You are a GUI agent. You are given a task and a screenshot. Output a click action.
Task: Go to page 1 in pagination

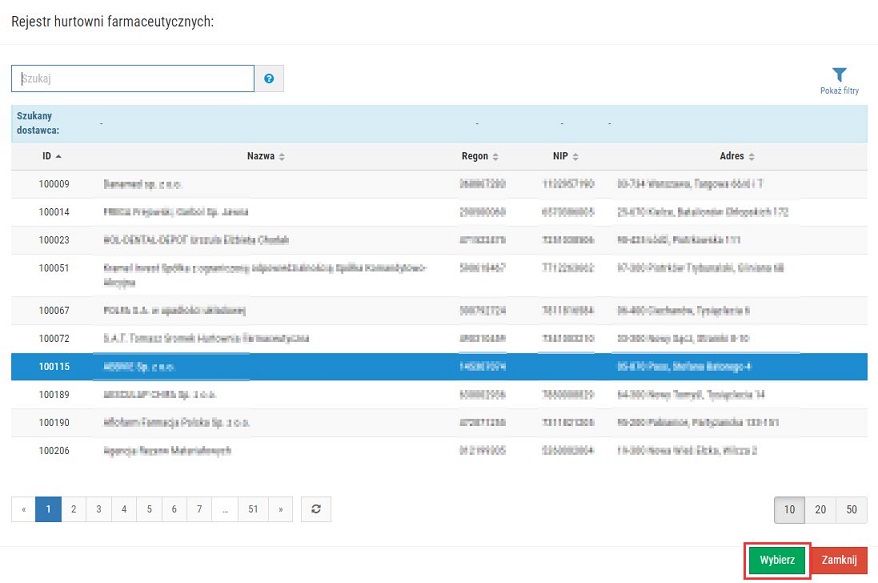(x=48, y=509)
